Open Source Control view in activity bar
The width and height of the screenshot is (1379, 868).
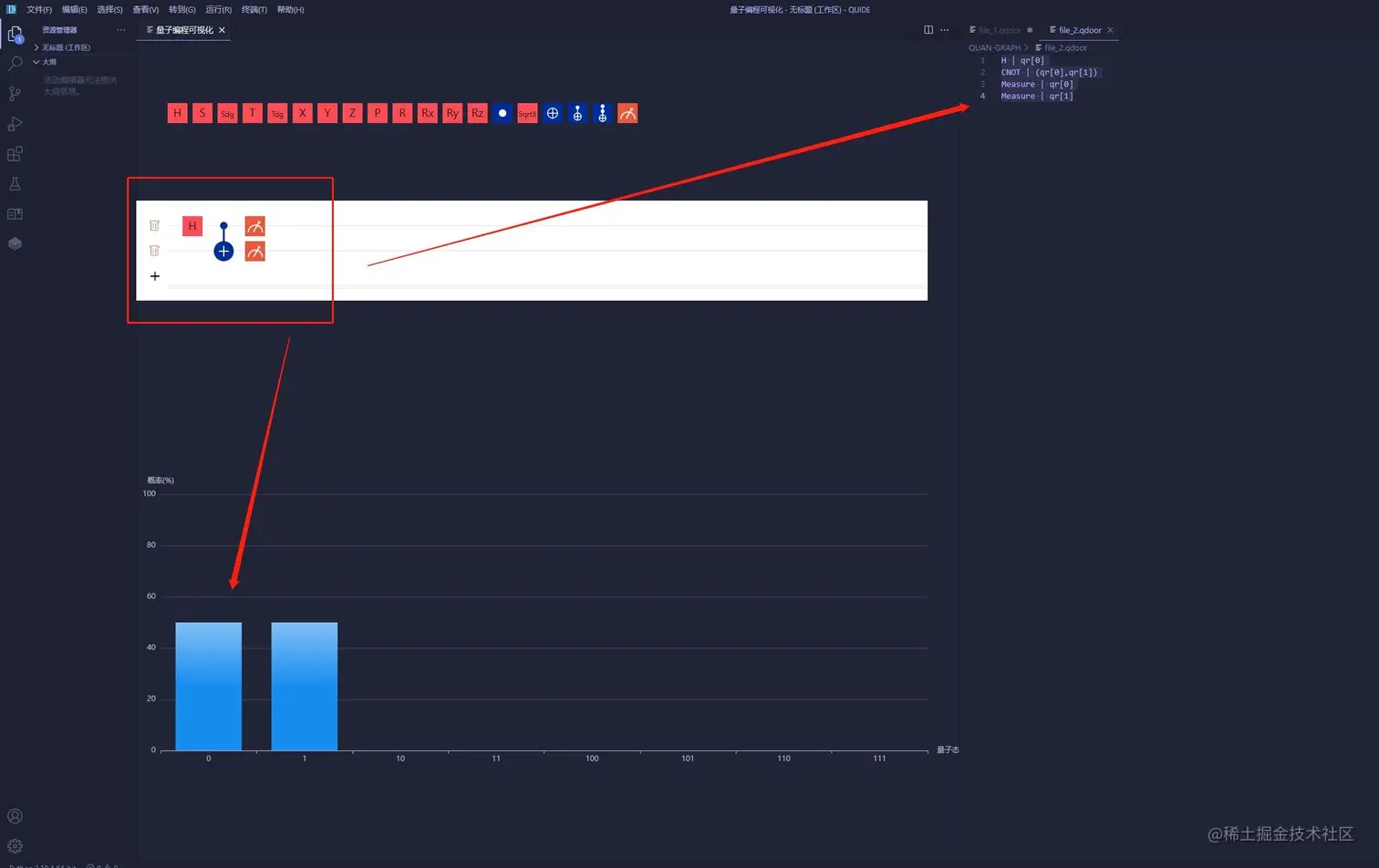[x=16, y=94]
